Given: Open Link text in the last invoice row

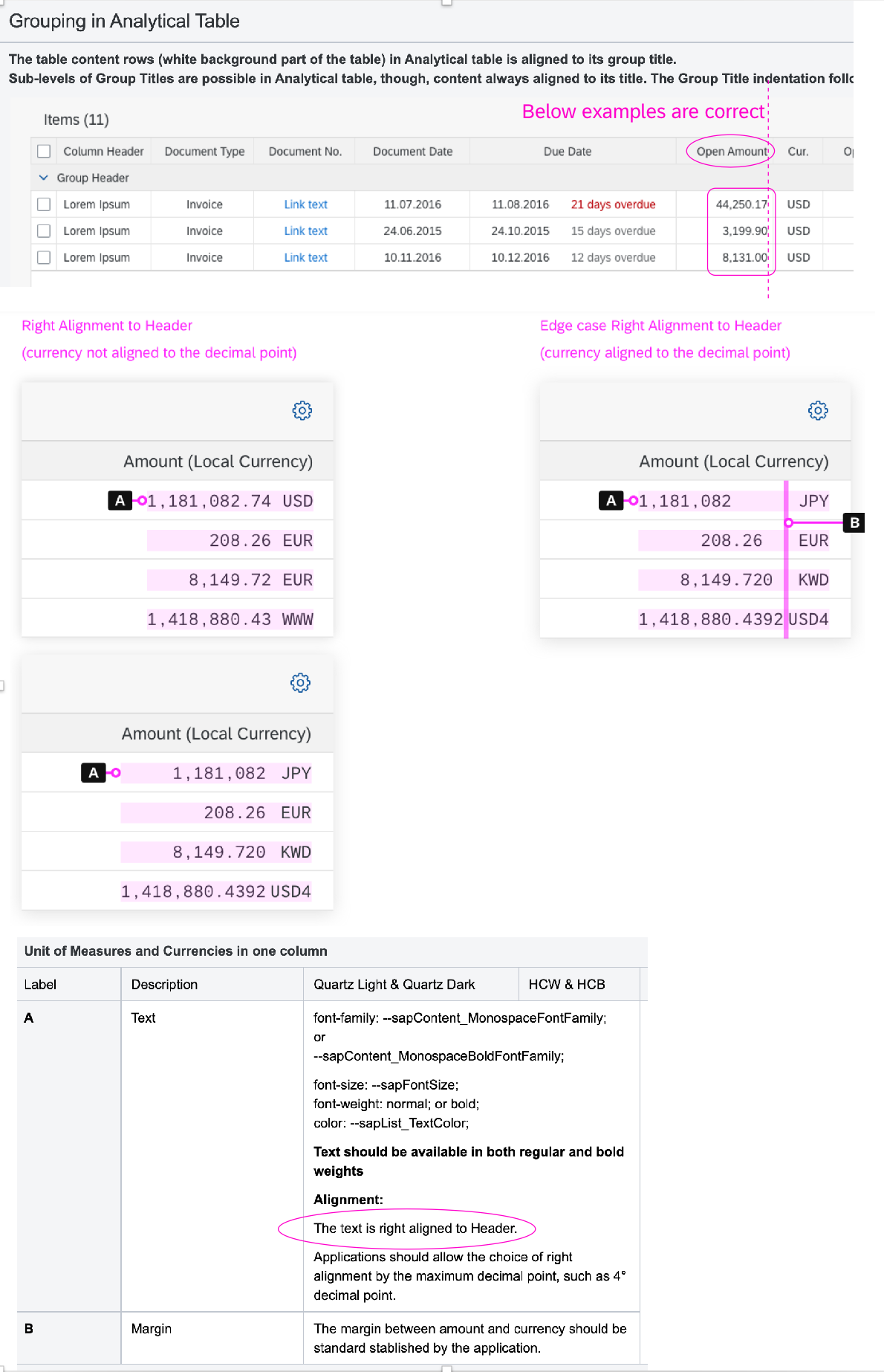Looking at the screenshot, I should 305,258.
